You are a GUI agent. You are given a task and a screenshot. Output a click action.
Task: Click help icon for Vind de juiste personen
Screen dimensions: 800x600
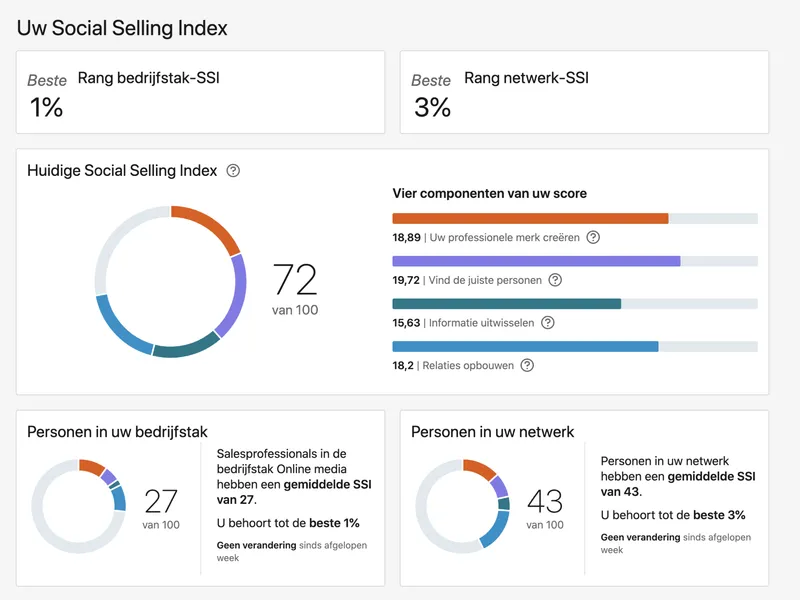[555, 280]
